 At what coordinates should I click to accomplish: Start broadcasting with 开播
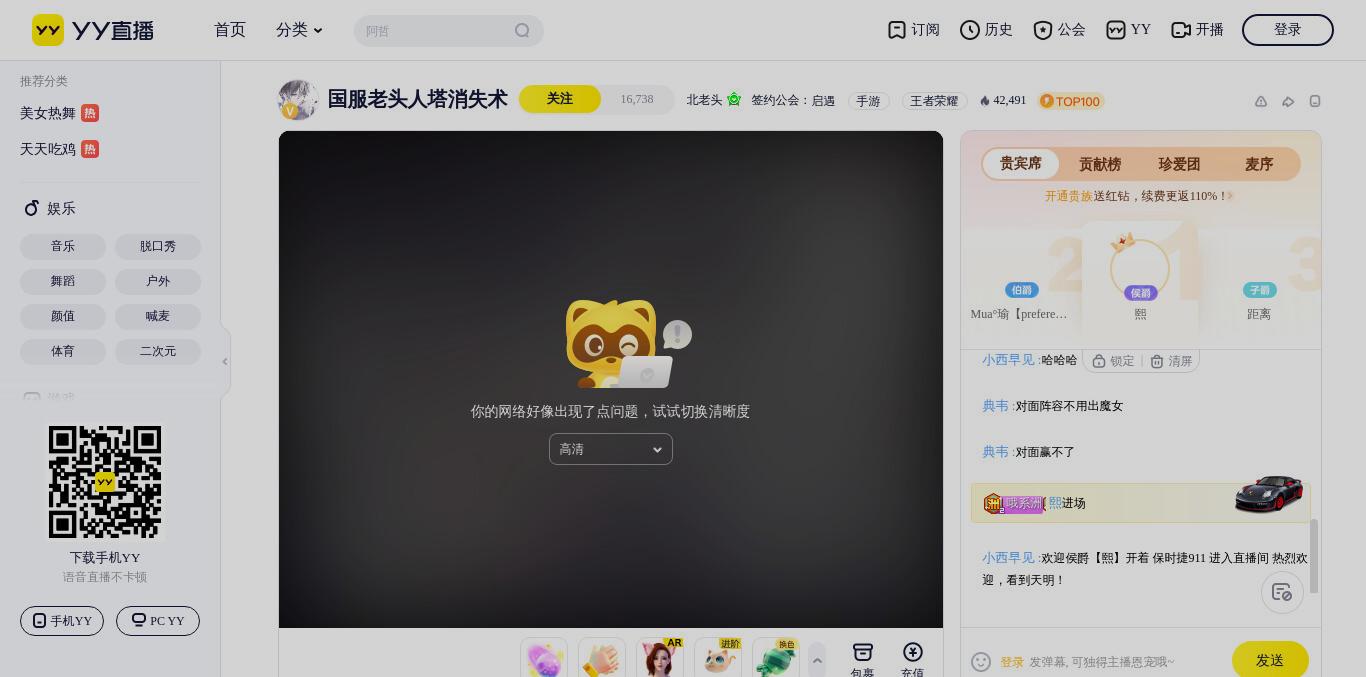[1197, 30]
